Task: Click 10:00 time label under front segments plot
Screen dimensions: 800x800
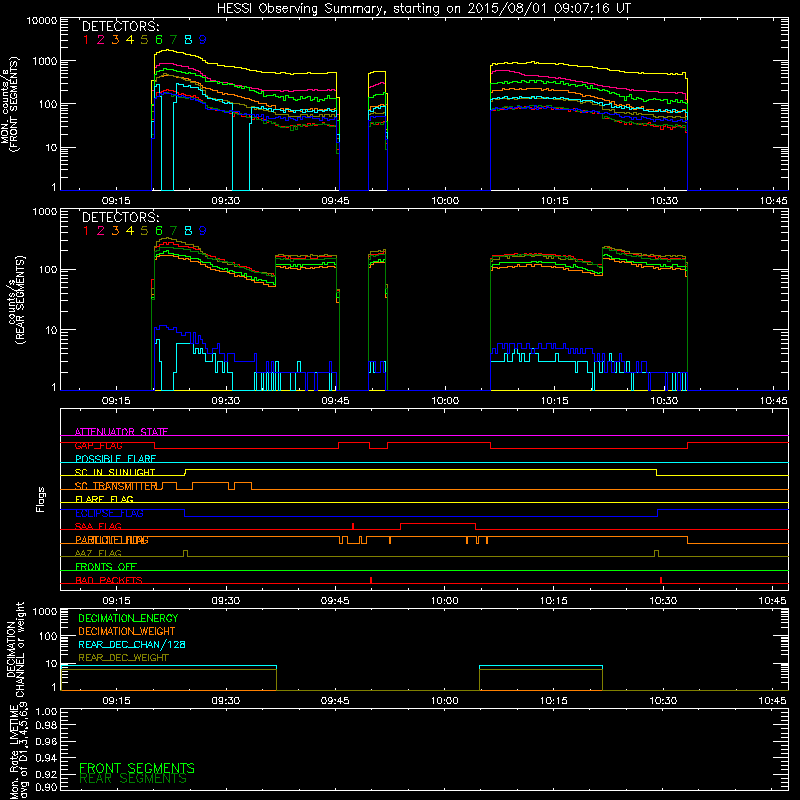Action: pos(445,201)
